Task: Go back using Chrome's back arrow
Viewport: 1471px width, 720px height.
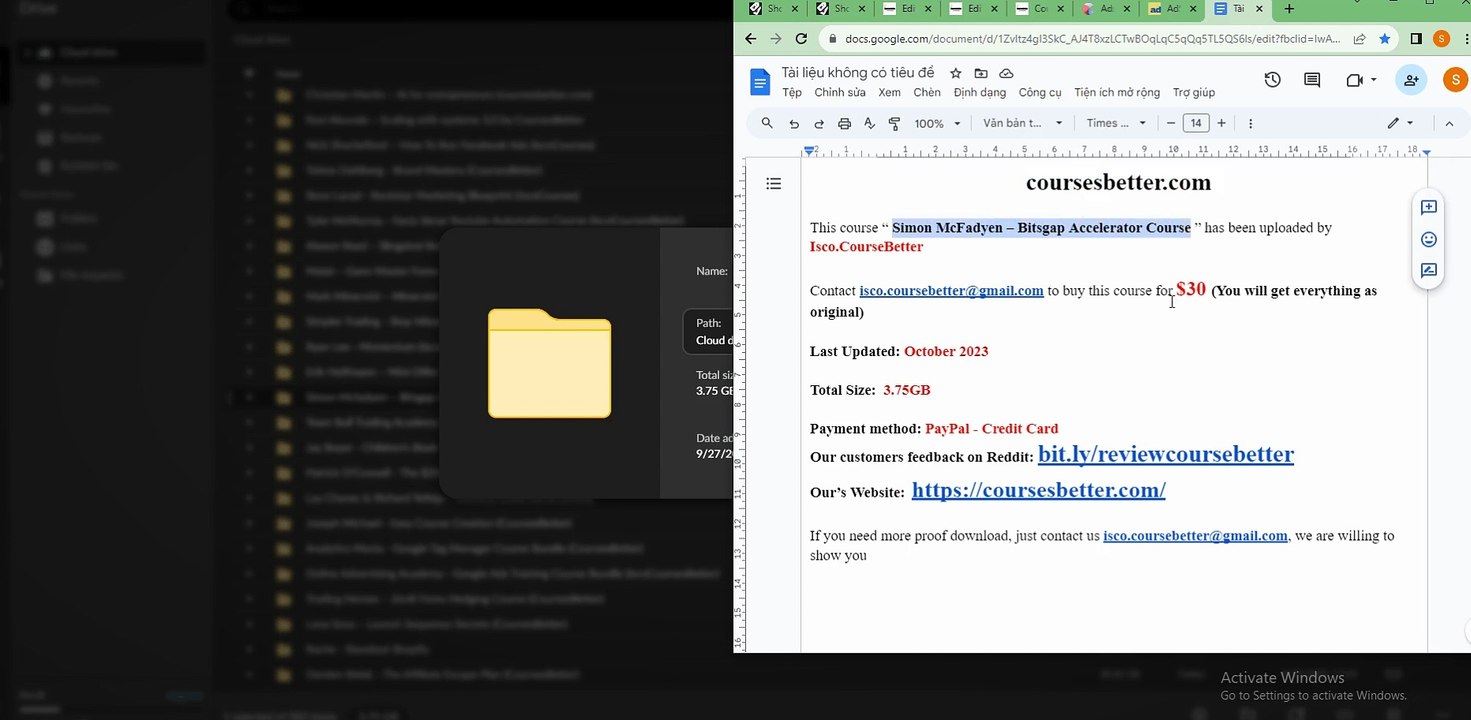Action: pos(751,39)
